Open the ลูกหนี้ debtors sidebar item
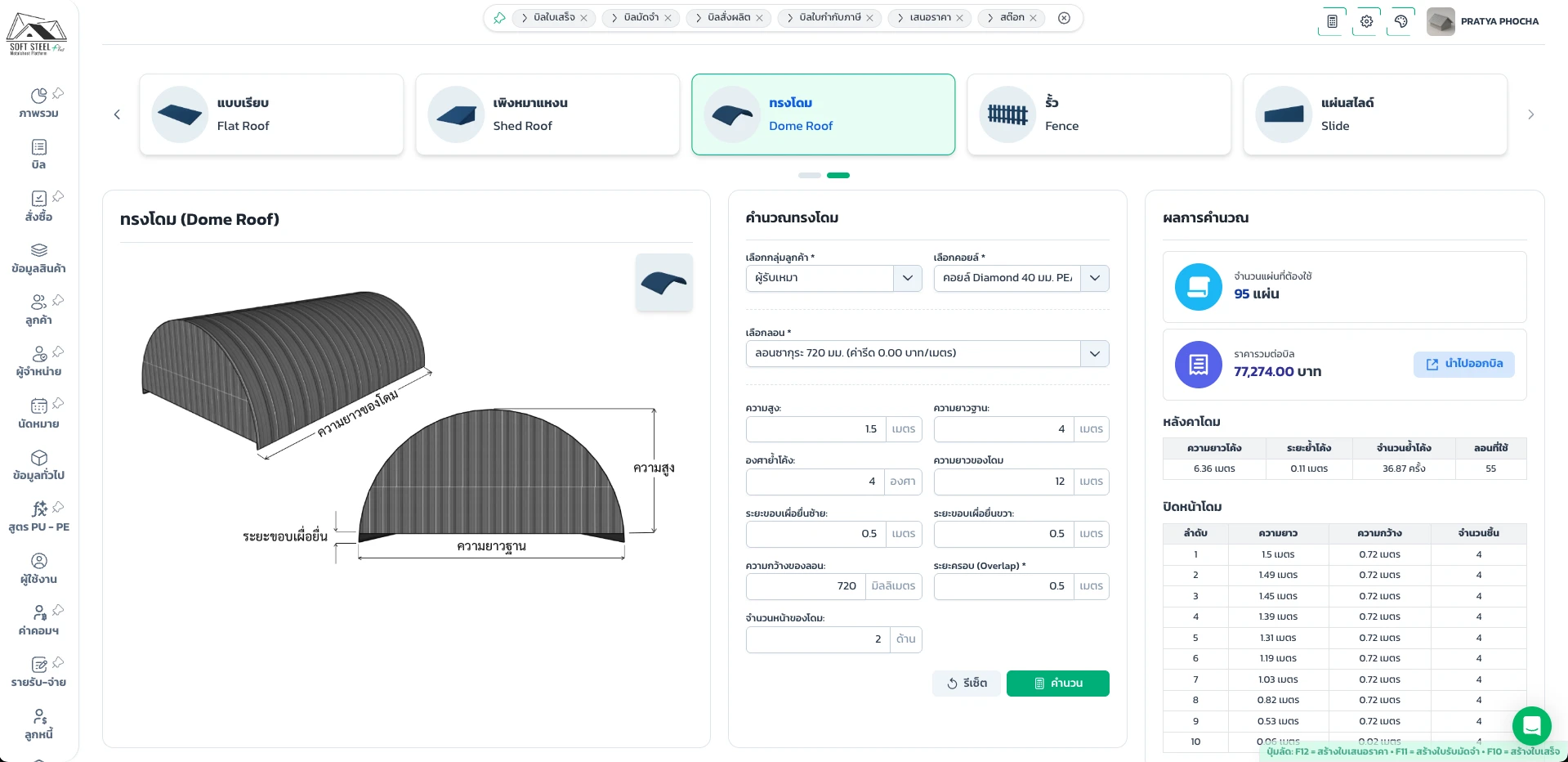 [x=38, y=724]
